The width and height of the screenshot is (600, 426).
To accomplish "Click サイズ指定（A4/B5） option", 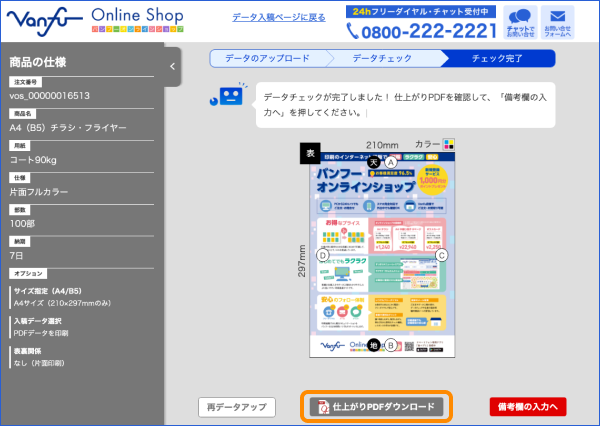I will coord(62,297).
